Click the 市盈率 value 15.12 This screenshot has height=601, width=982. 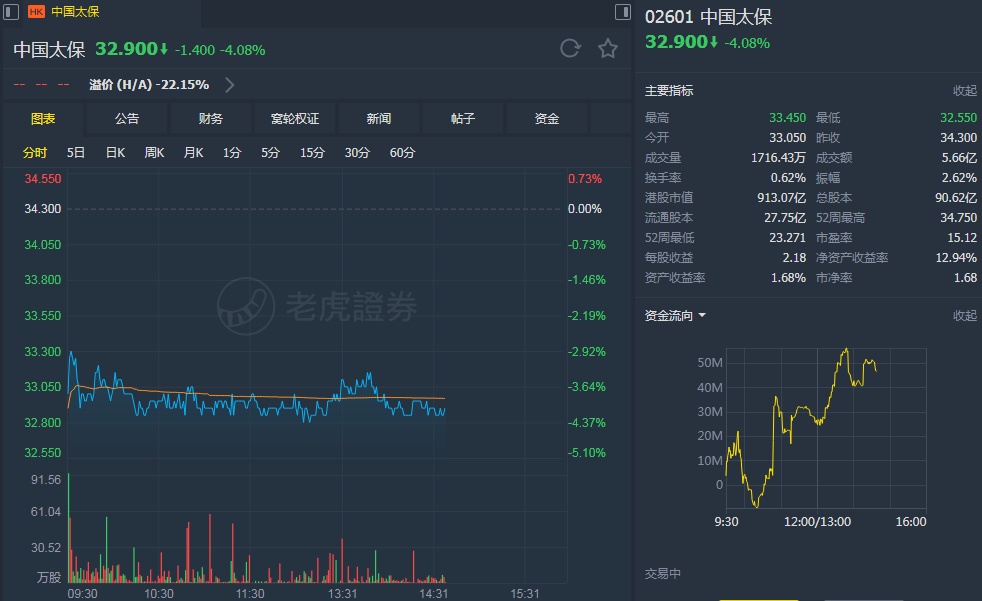(x=962, y=238)
